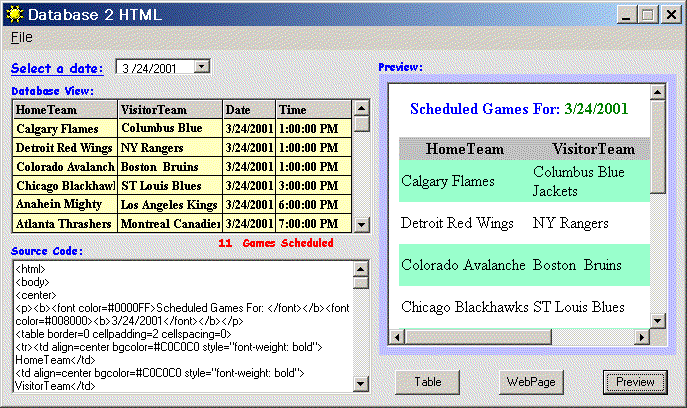Viewport: 687px width, 408px height.
Task: Click the <center> line in source code
Action: pyautogui.click(x=36, y=295)
